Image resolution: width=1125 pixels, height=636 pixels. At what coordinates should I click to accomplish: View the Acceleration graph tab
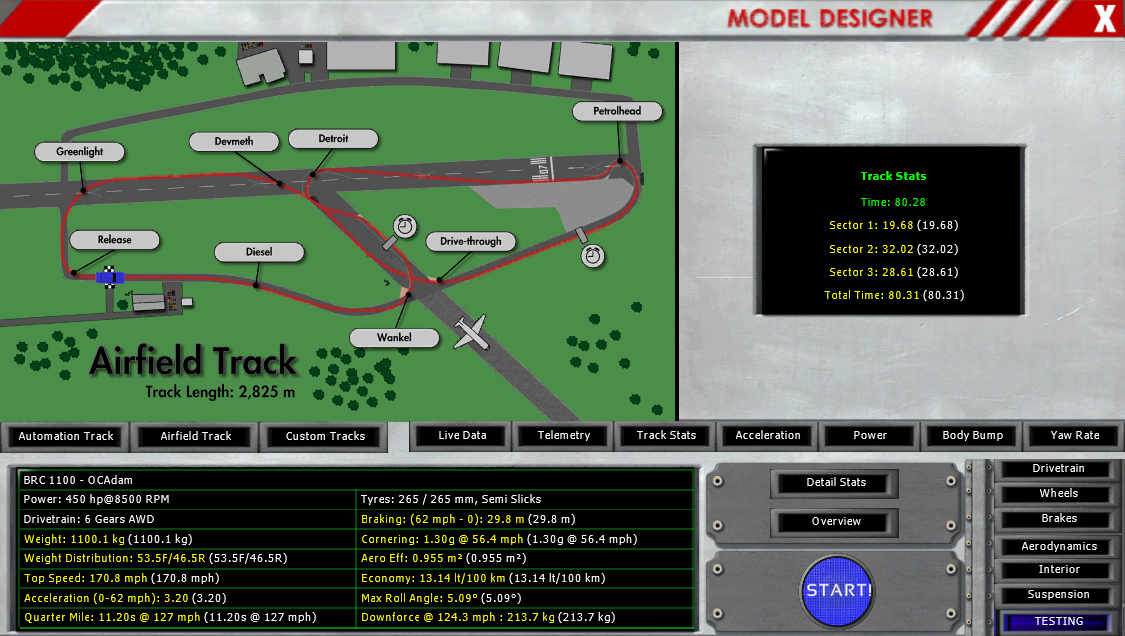click(768, 435)
